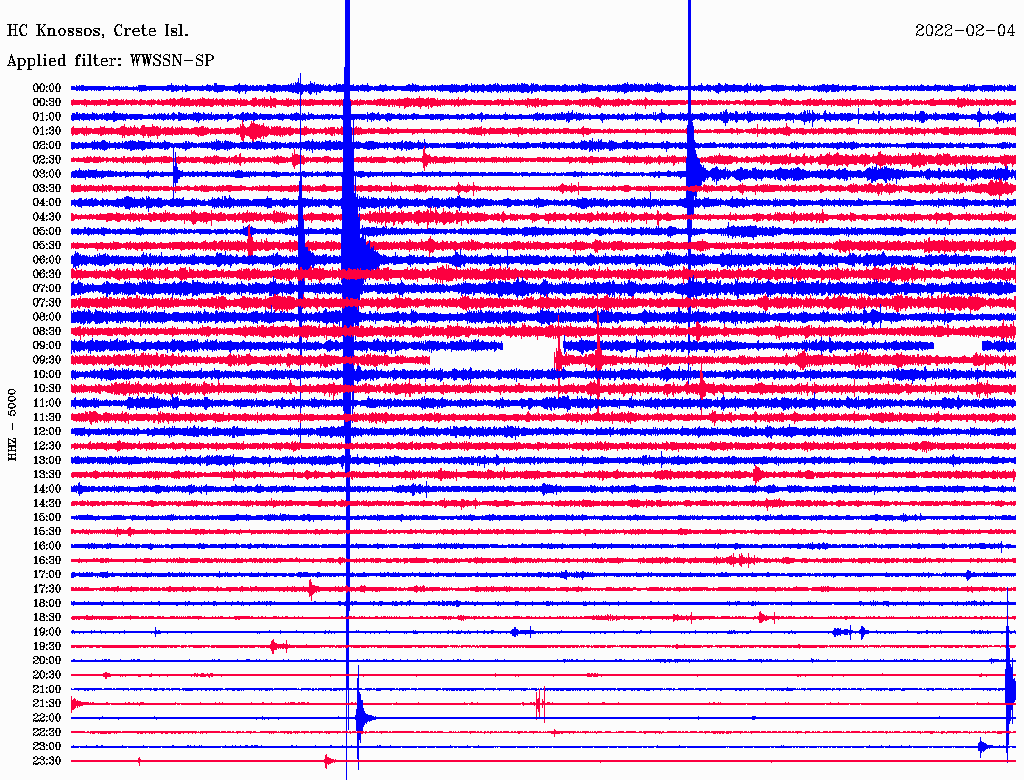Image resolution: width=1024 pixels, height=780 pixels.
Task: Select the 04:30 time label
Action: tap(47, 217)
